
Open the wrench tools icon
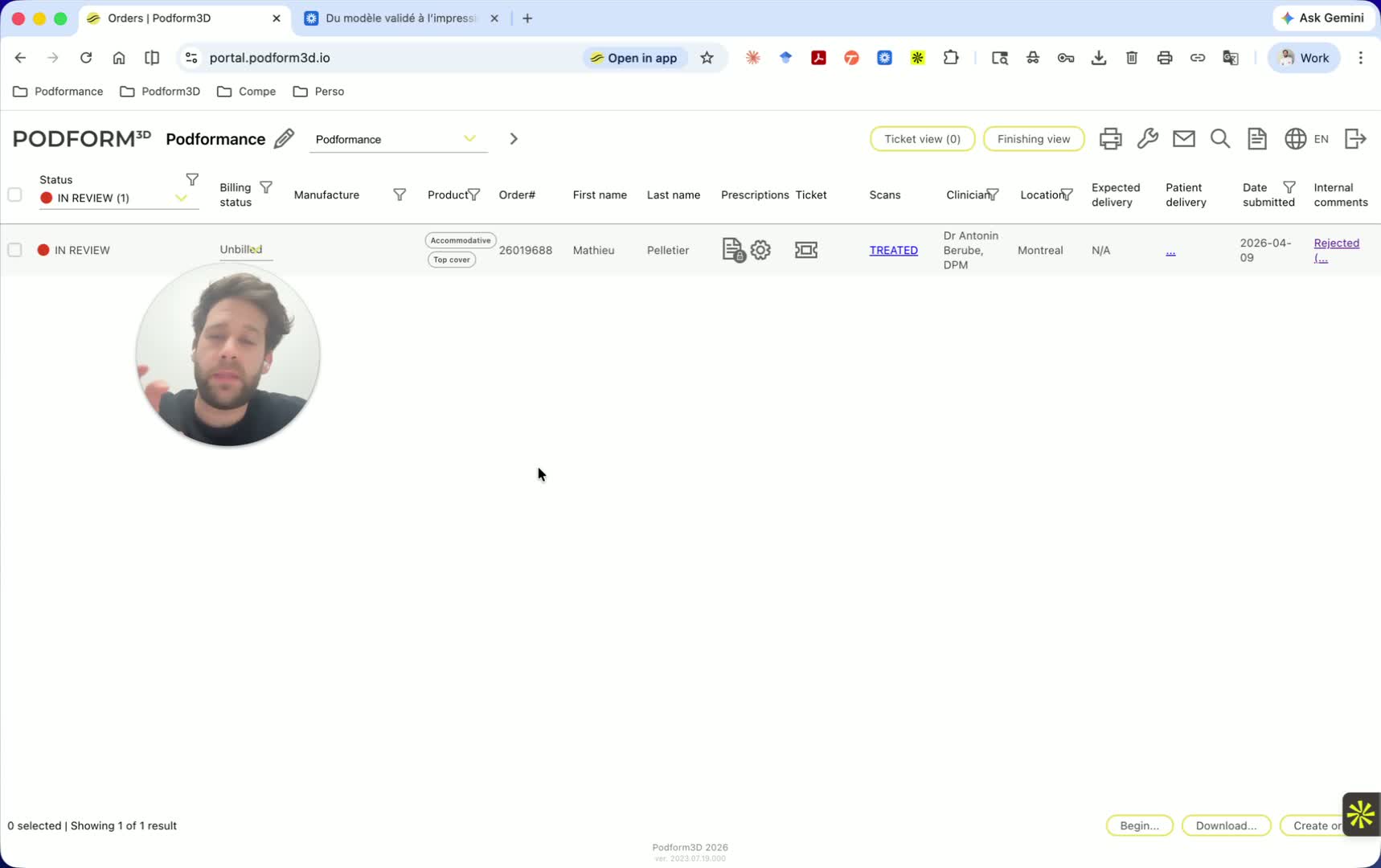coord(1147,139)
